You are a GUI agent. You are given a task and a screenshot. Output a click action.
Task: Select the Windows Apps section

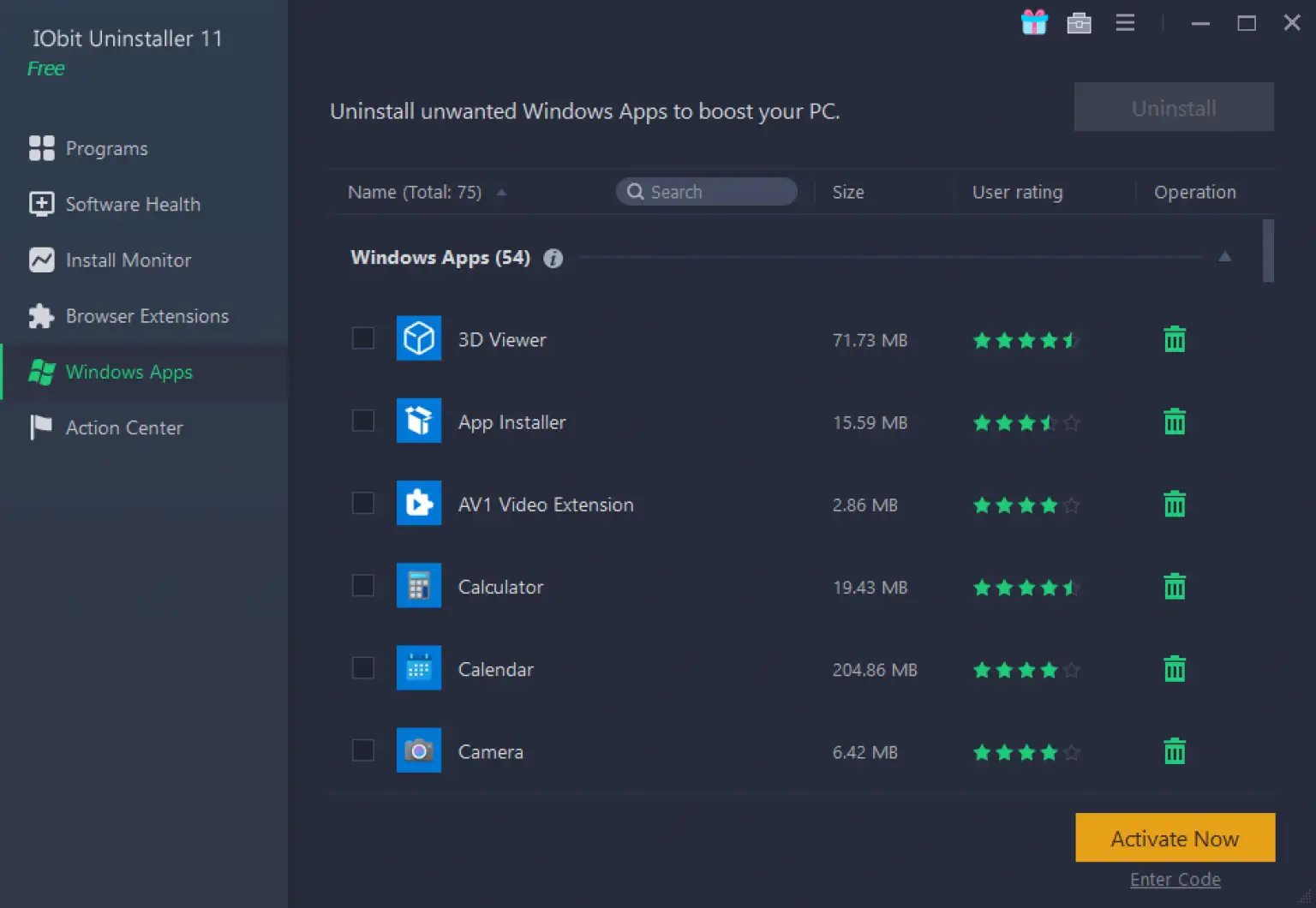[x=144, y=372]
